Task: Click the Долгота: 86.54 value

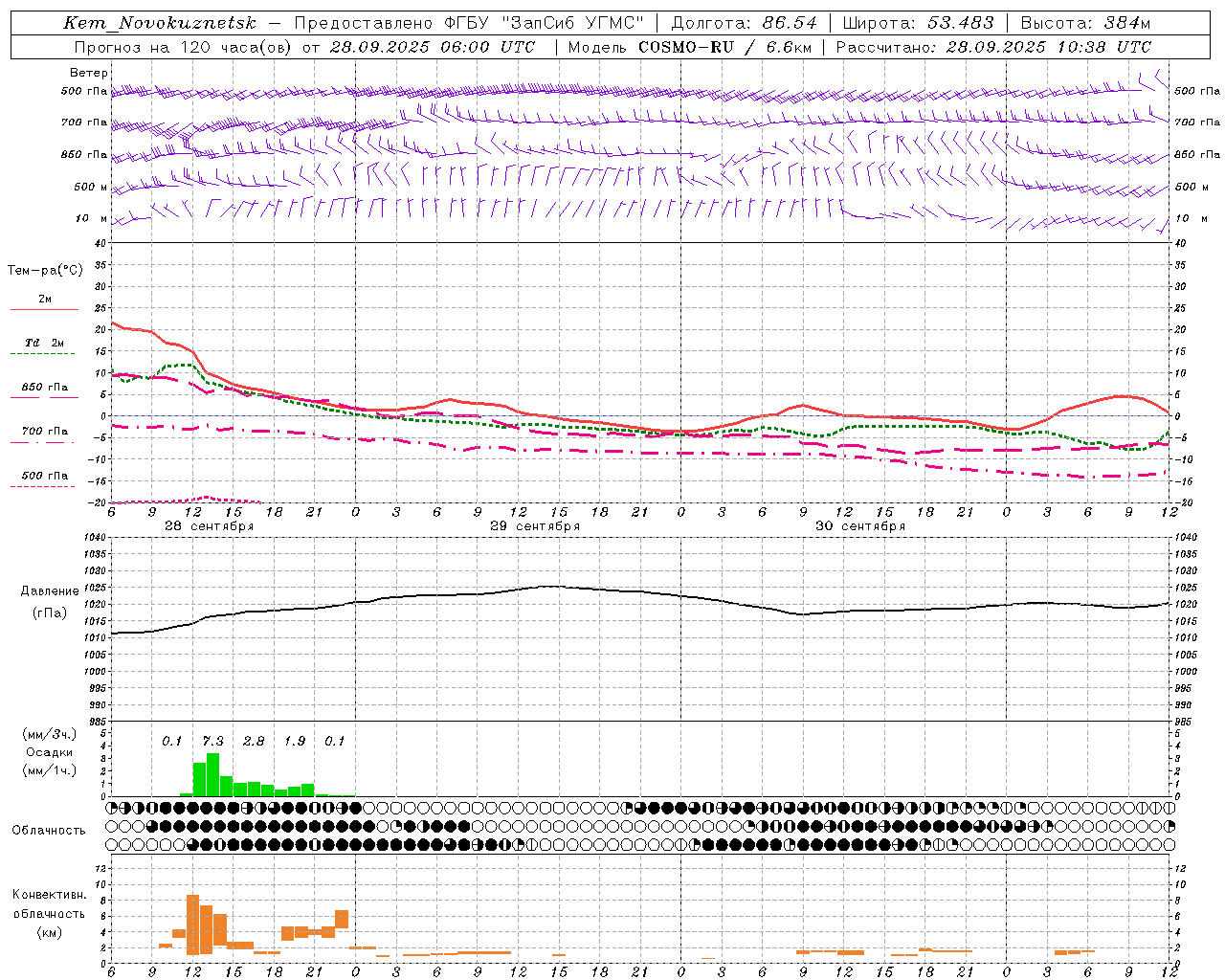Action: tap(744, 23)
